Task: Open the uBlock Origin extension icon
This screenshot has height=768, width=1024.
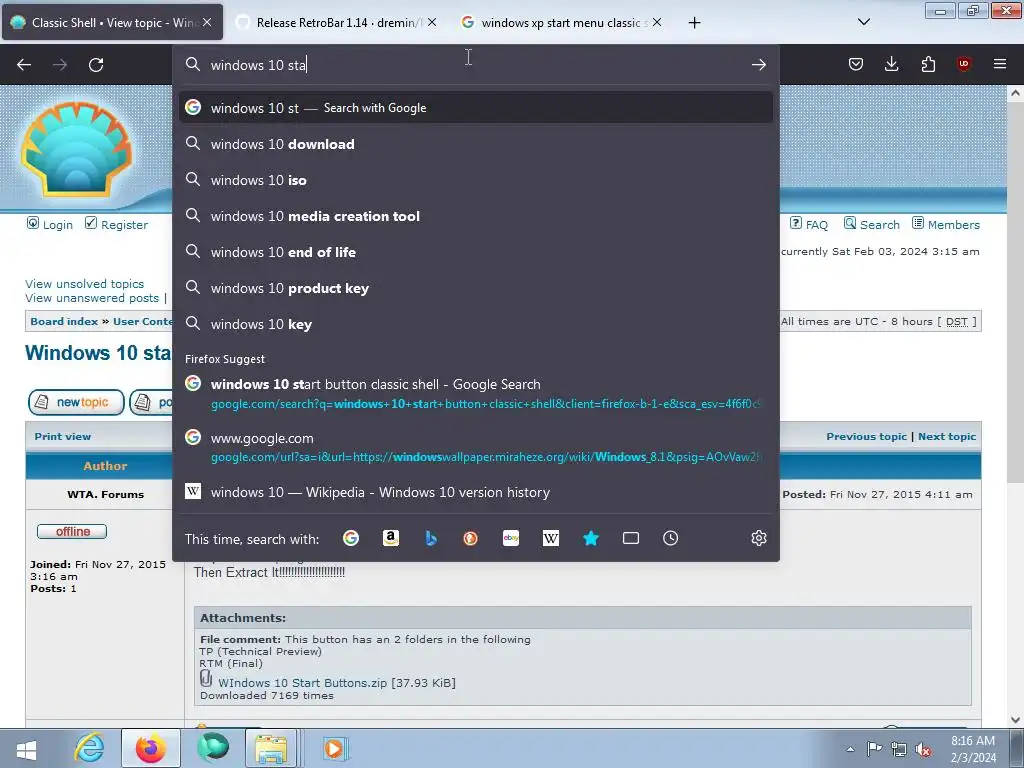Action: 963,64
